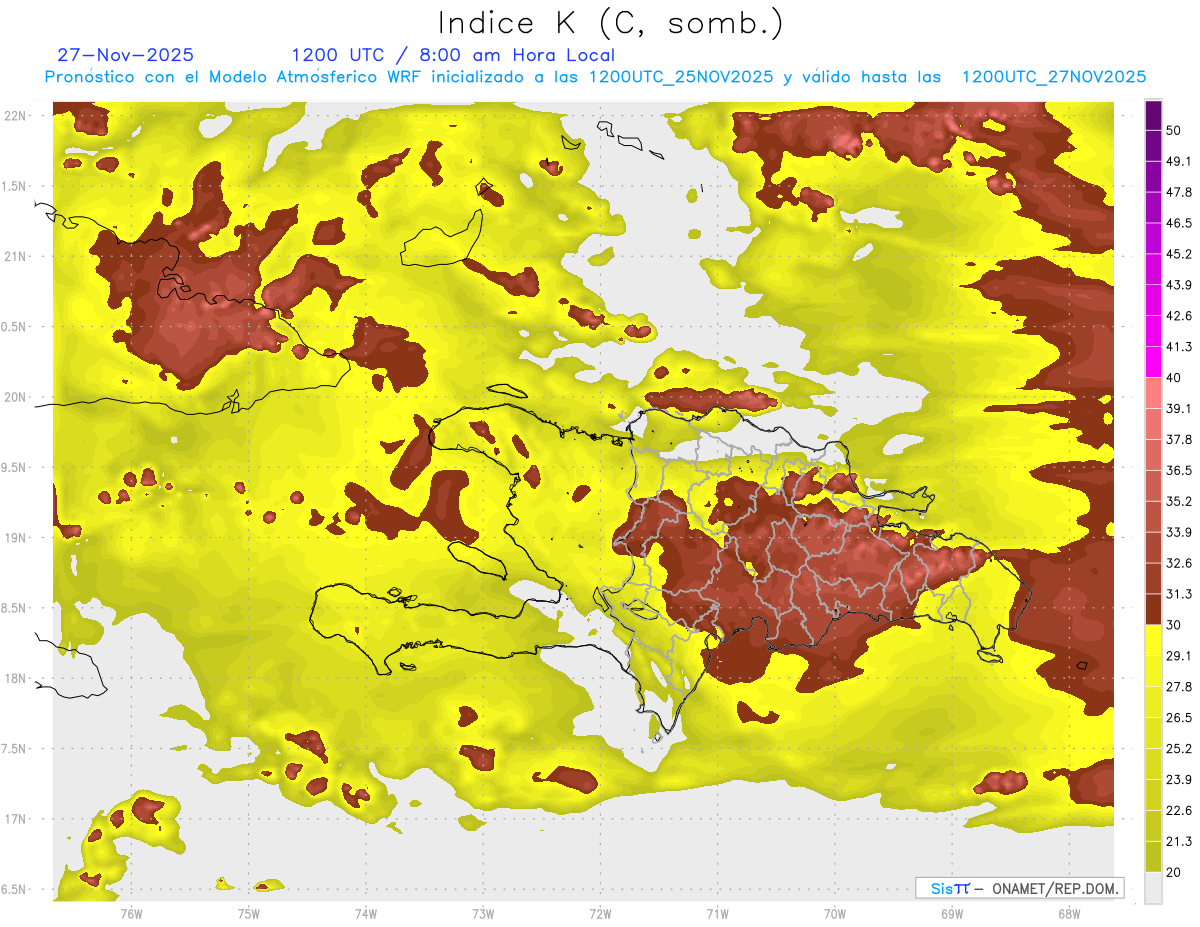Click the '7.5N' latitude tick label
Image resolution: width=1200 pixels, height=927 pixels.
[x=15, y=749]
